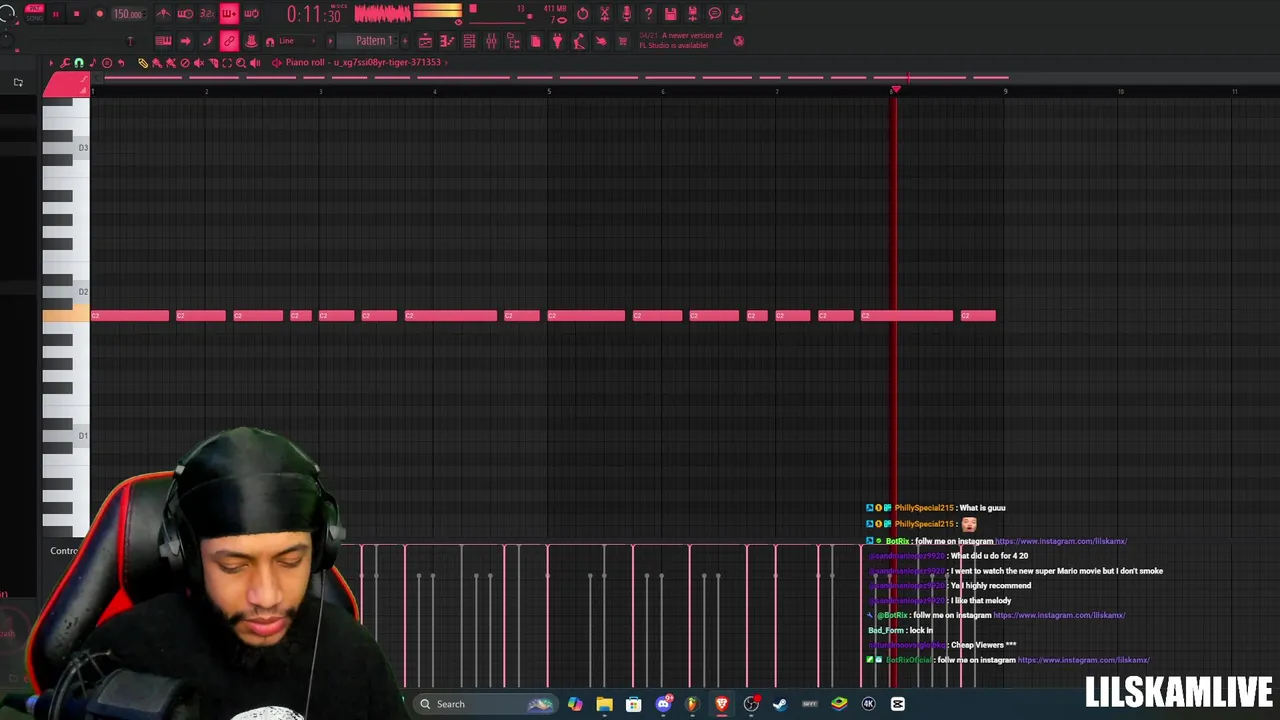The width and height of the screenshot is (1280, 720).
Task: Open the stamp note icon in piano roll
Action: [93, 63]
